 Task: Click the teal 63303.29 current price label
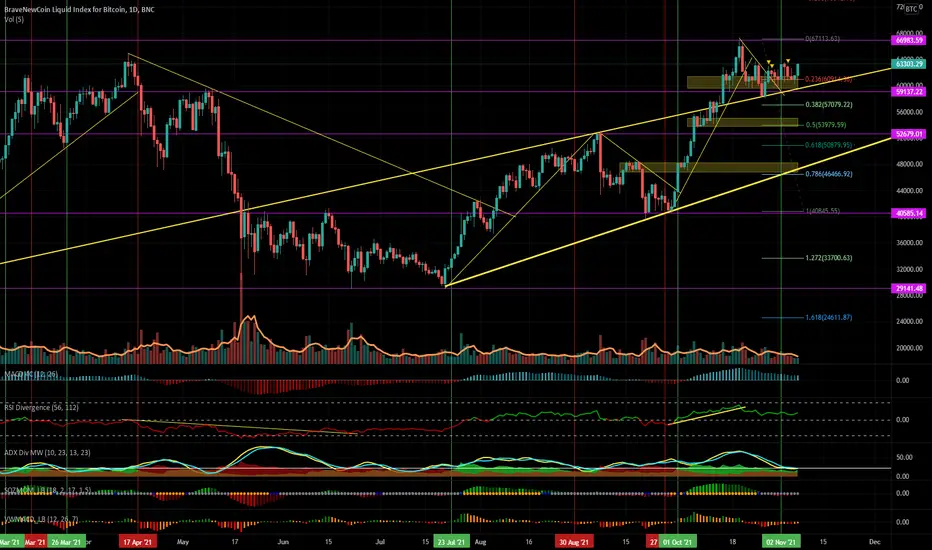coord(909,64)
